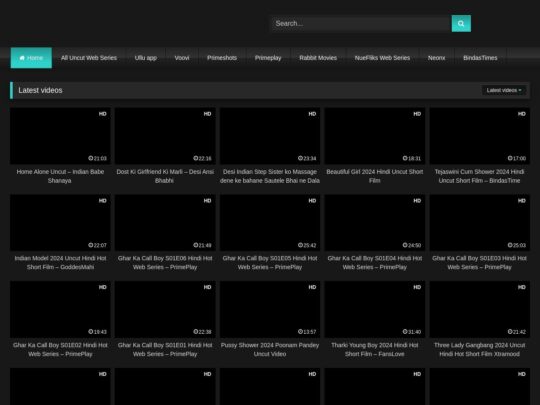This screenshot has width=540, height=405.
Task: Go to the Home tab
Action: click(x=31, y=58)
